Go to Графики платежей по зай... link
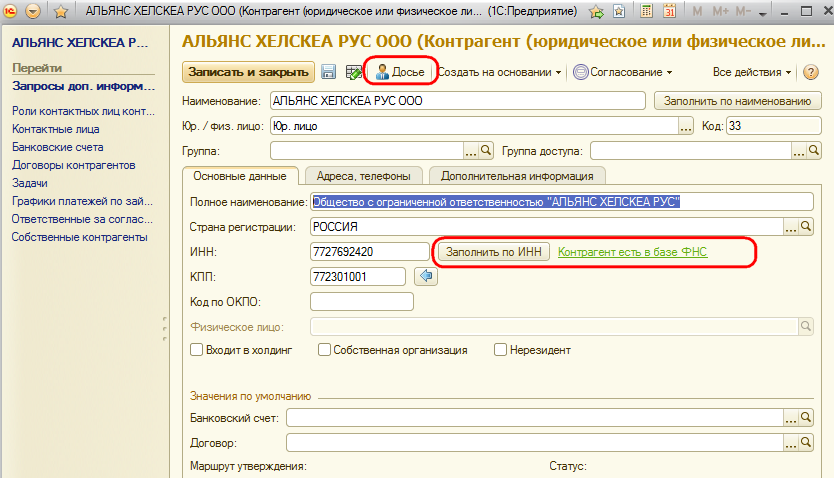The image size is (834, 478). [82, 202]
